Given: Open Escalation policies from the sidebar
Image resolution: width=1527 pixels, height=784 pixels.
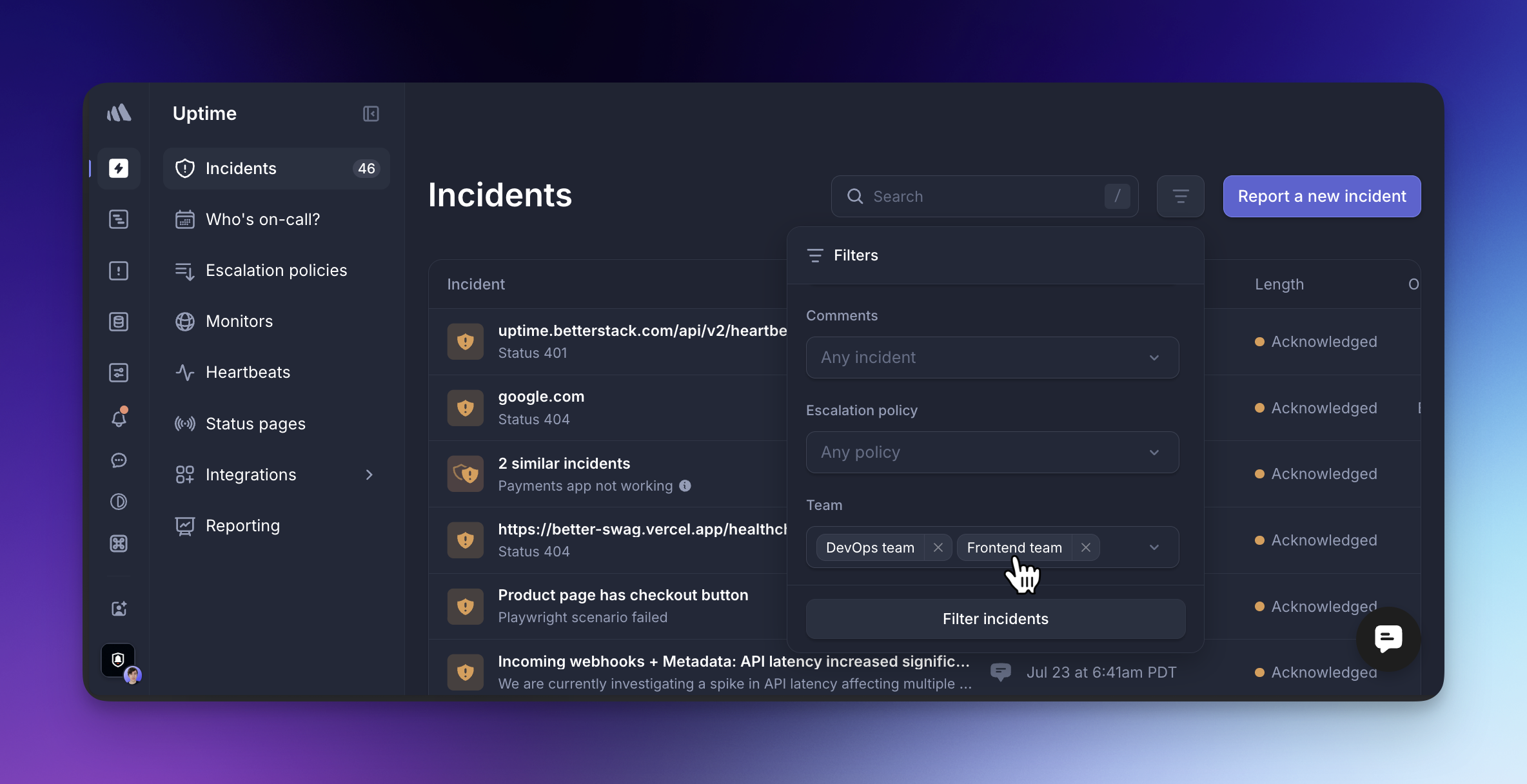Looking at the screenshot, I should click(275, 270).
